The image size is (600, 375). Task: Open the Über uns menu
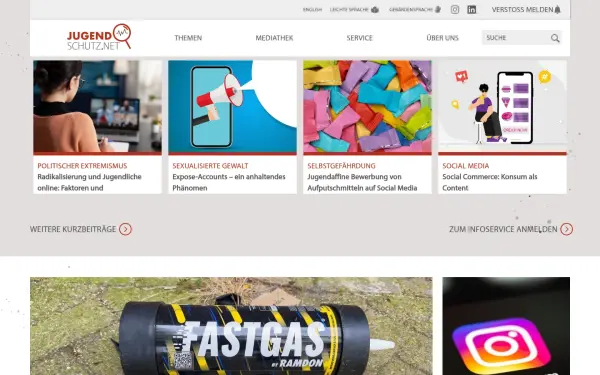point(442,38)
